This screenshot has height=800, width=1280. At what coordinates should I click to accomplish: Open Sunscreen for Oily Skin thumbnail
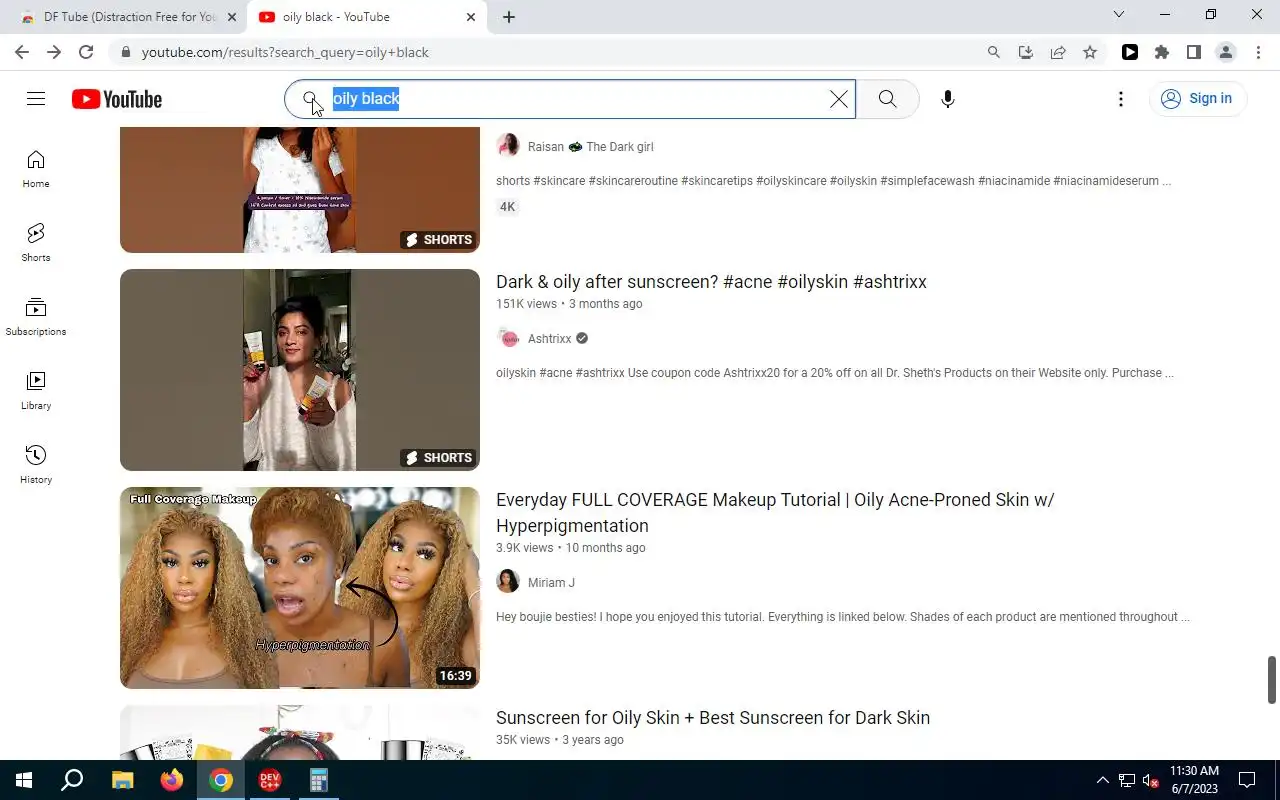click(300, 733)
